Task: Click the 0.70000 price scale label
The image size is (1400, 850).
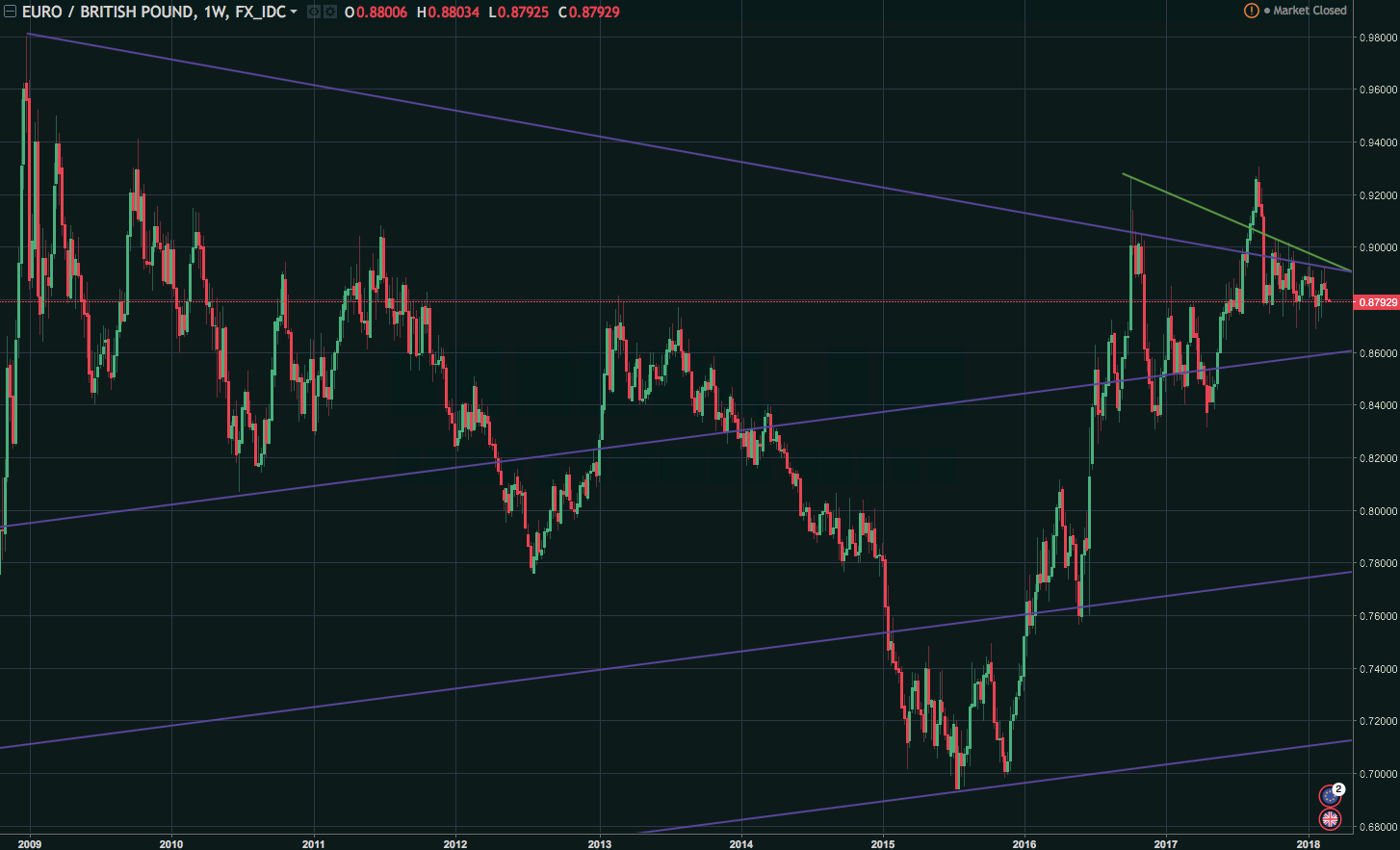Action: (x=1378, y=774)
